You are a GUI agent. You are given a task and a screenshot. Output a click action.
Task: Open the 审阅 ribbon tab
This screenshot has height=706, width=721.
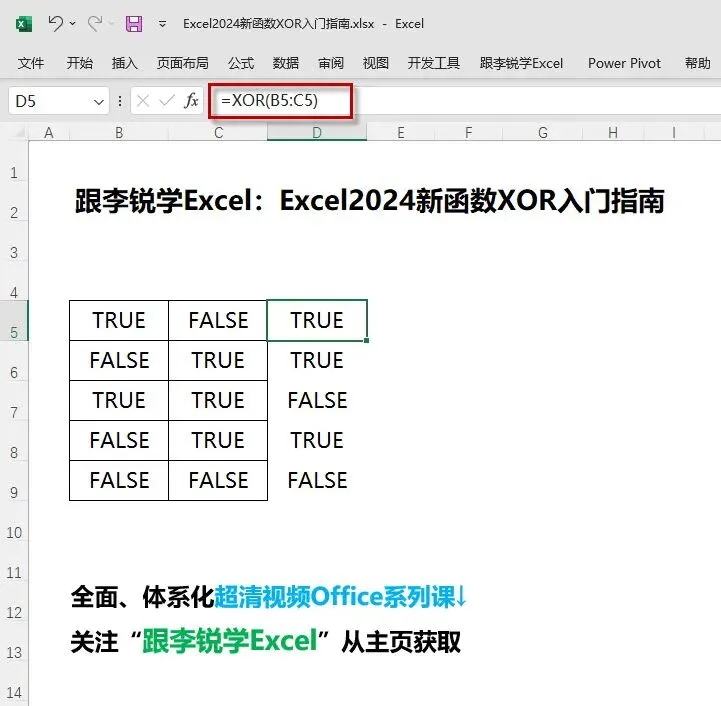pos(331,63)
